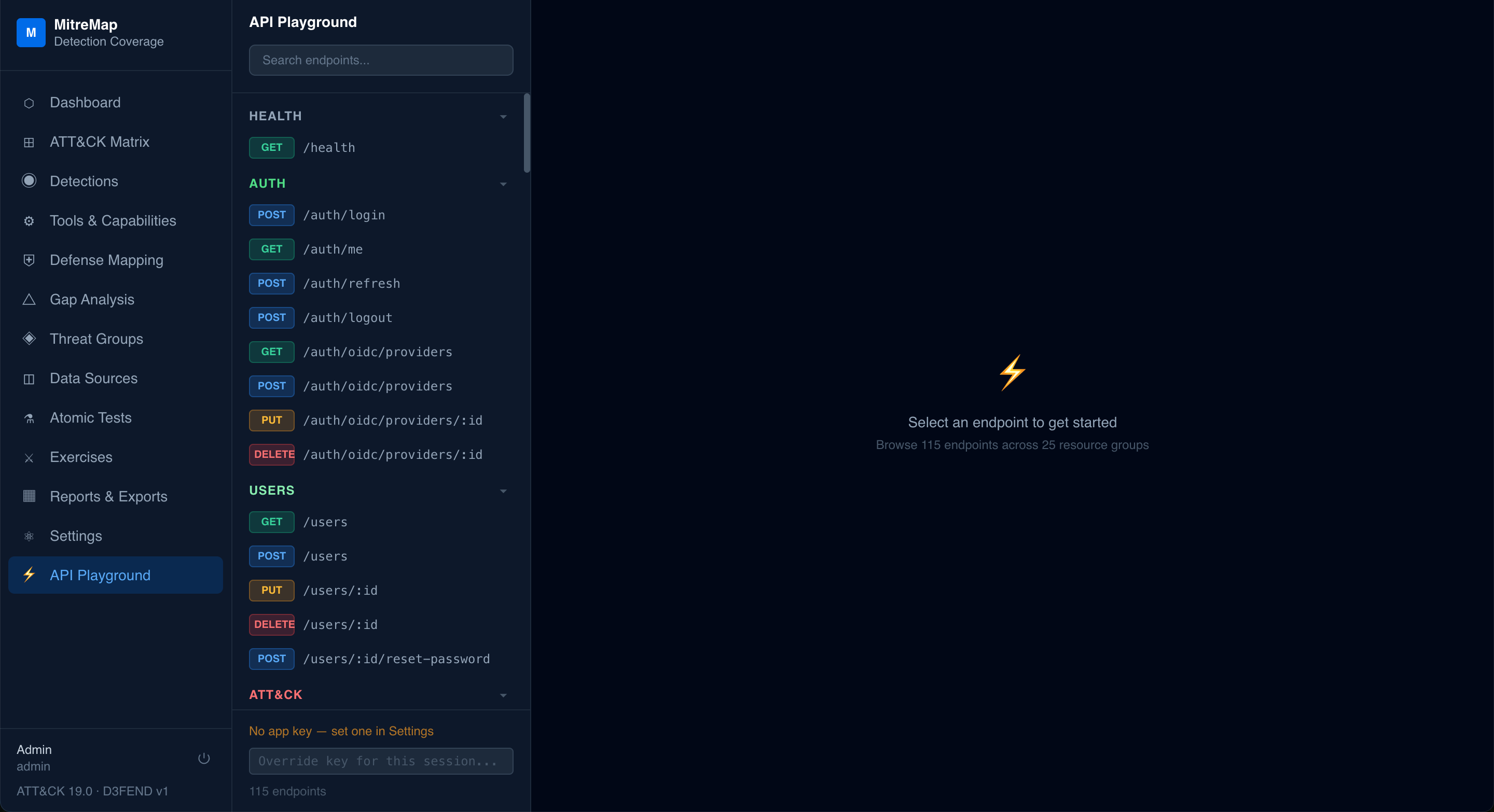Go to Gap Analysis
1494x812 pixels.
tap(115, 300)
